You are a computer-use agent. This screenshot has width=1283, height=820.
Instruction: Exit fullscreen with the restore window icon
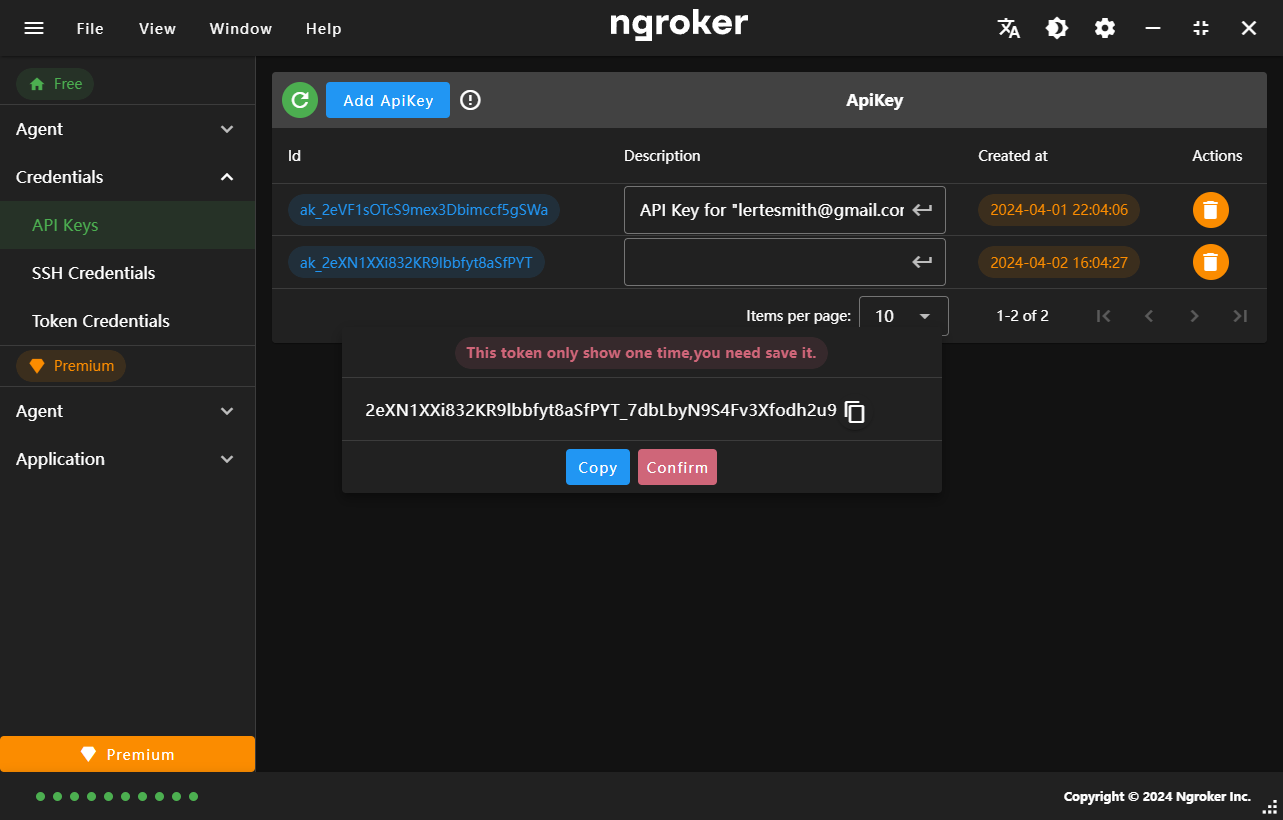[1201, 28]
